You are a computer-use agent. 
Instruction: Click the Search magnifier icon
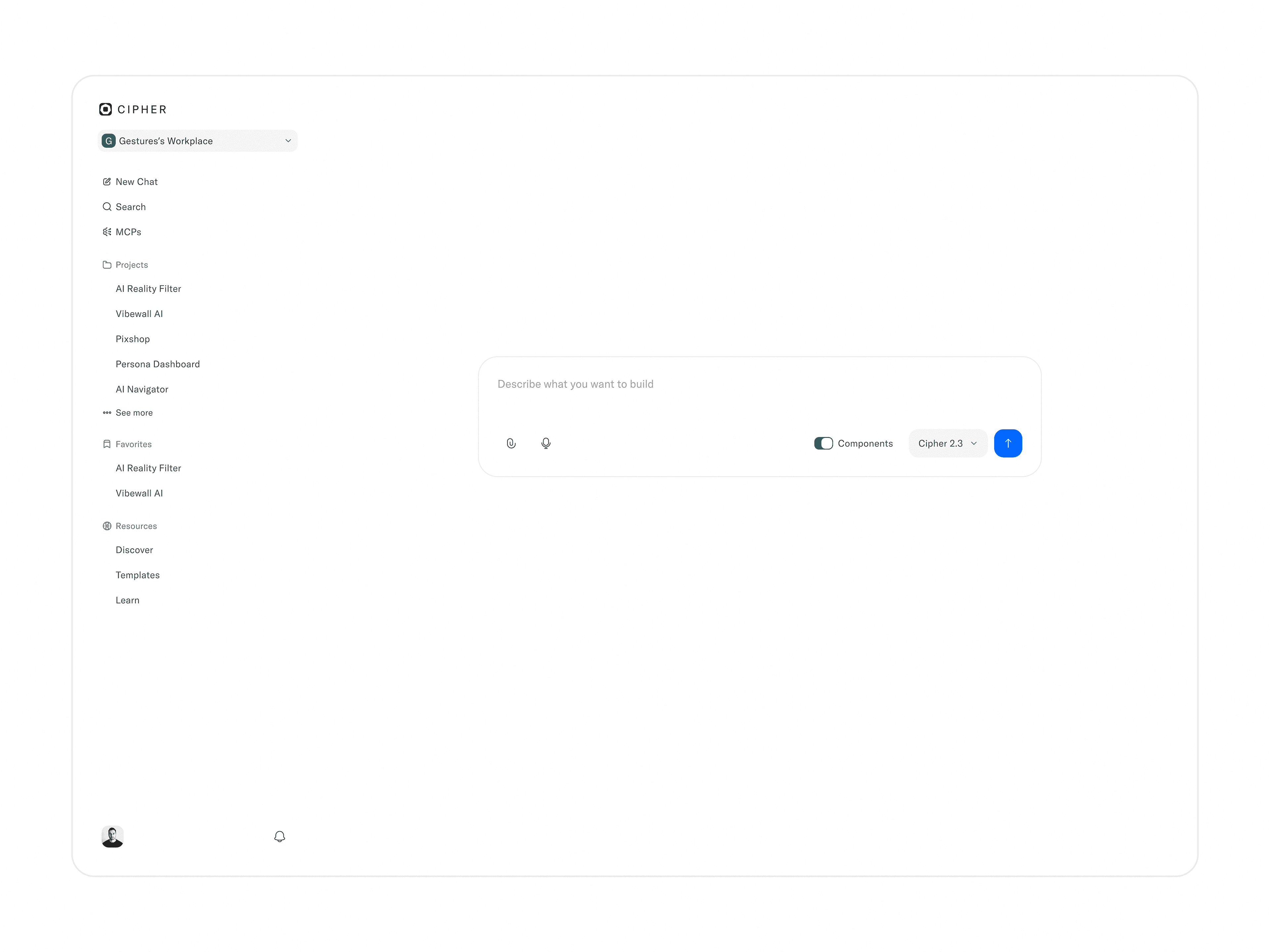(x=107, y=207)
